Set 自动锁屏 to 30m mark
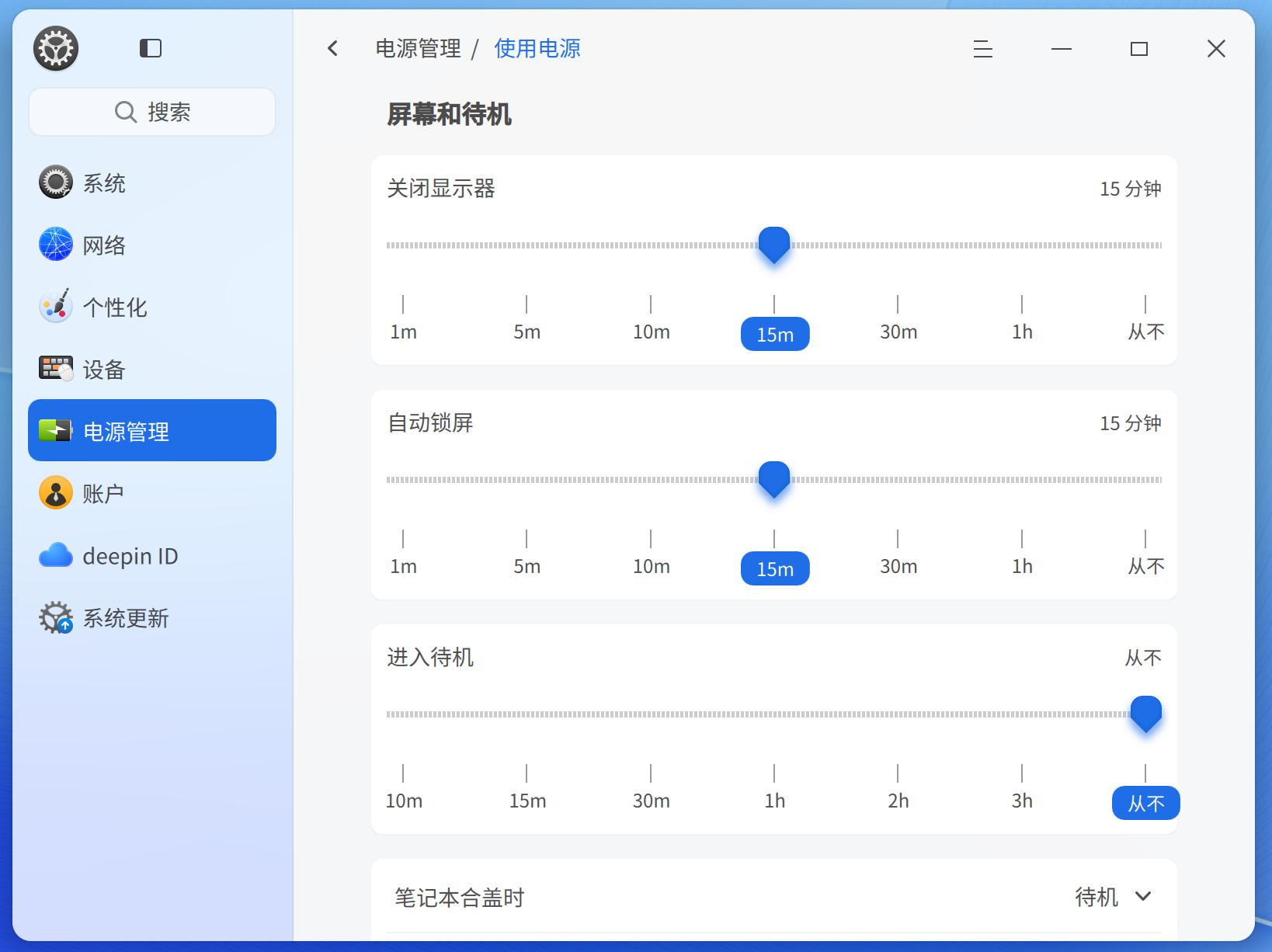The width and height of the screenshot is (1272, 952). pyautogui.click(x=898, y=567)
